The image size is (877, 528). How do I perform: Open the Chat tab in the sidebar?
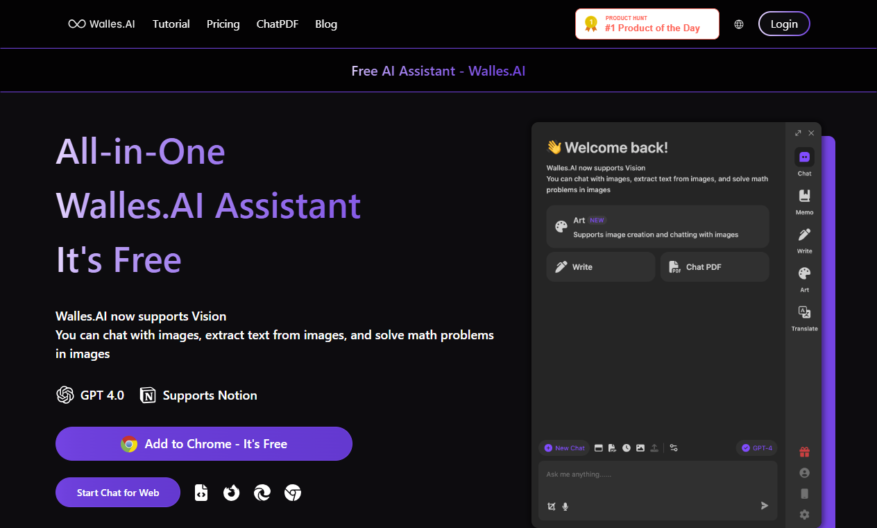(804, 162)
